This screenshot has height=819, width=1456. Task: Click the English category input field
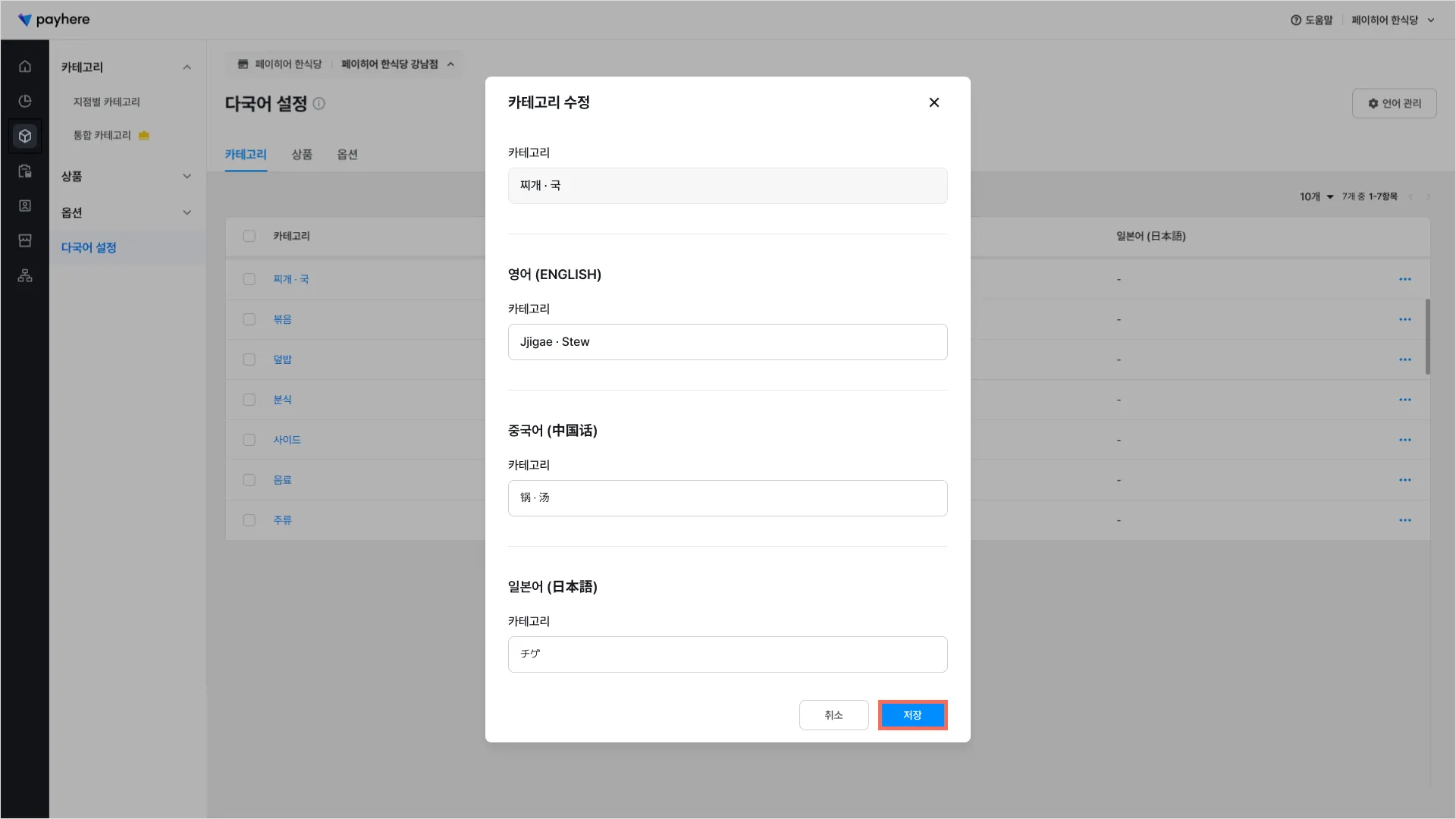tap(727, 342)
